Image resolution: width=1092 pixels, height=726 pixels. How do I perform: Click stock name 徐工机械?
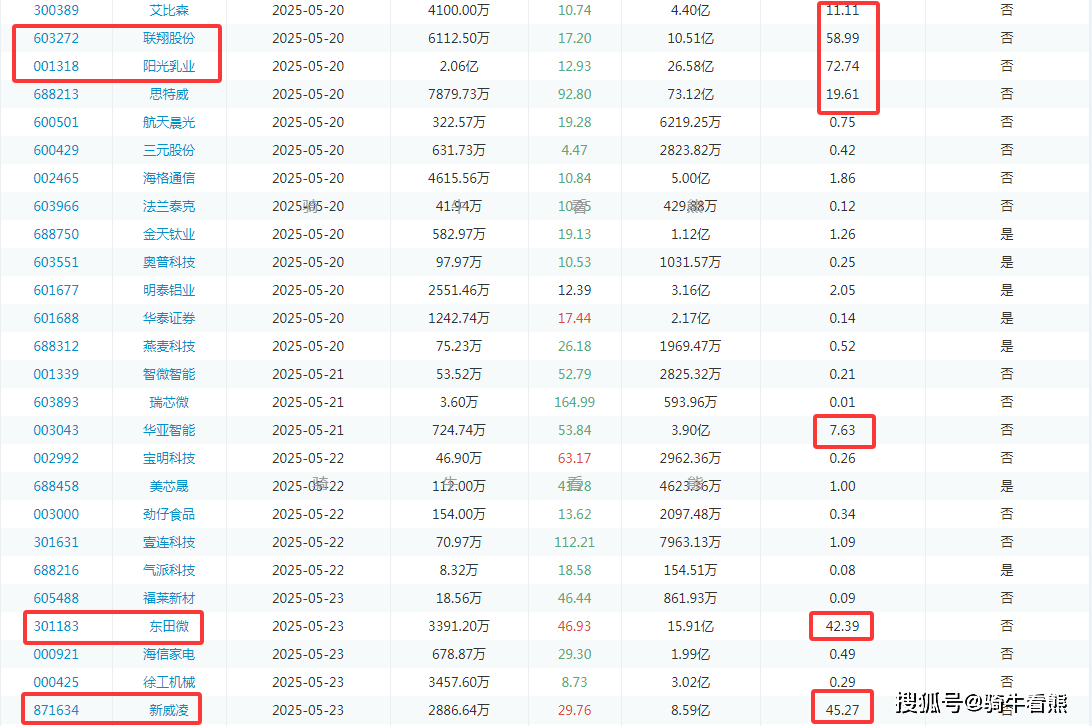169,682
